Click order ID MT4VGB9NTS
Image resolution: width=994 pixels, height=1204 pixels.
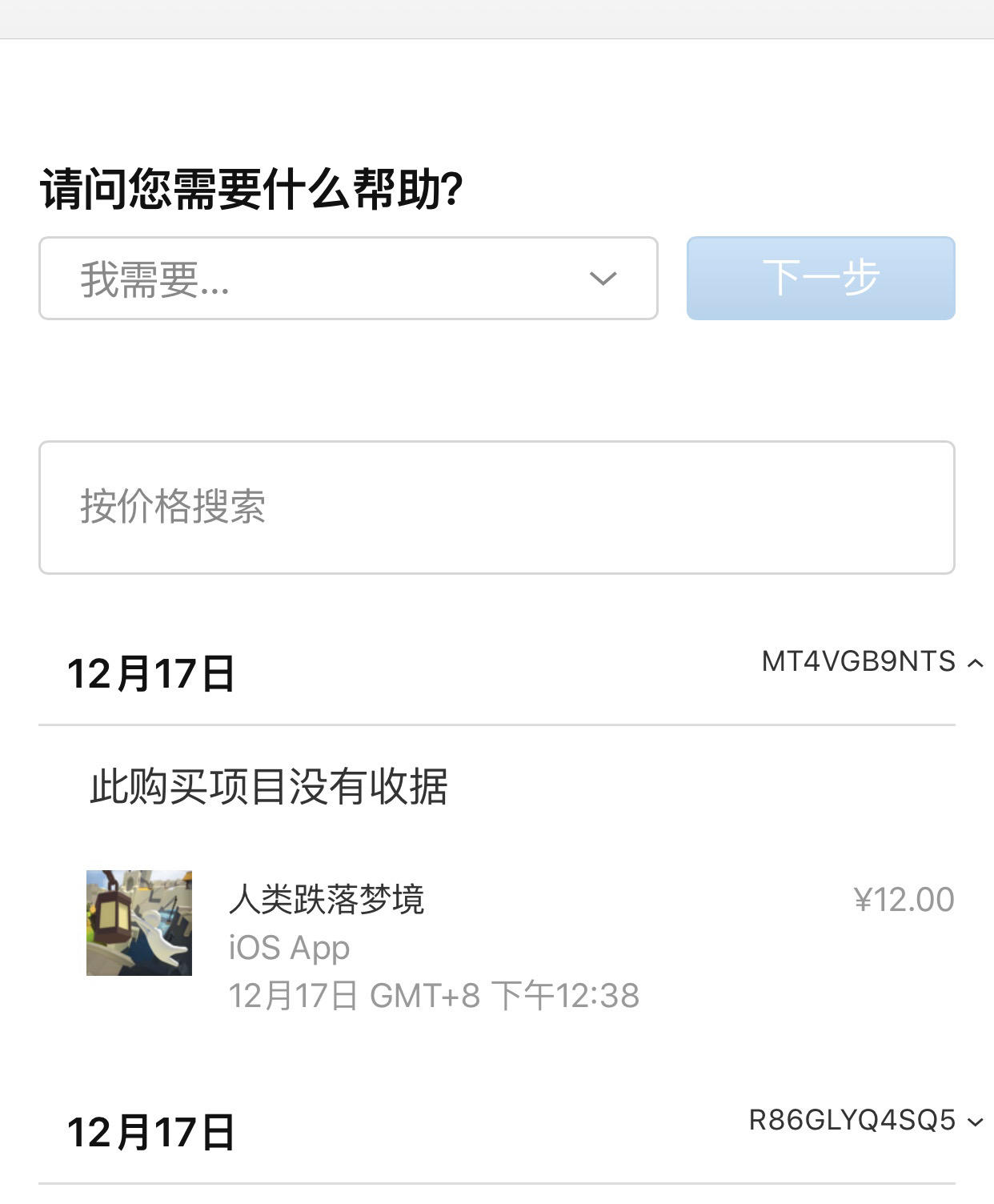point(858,662)
